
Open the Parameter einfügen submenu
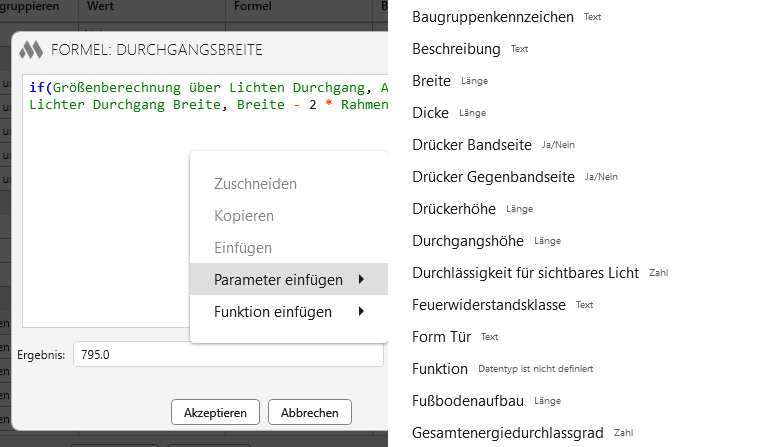coord(278,280)
